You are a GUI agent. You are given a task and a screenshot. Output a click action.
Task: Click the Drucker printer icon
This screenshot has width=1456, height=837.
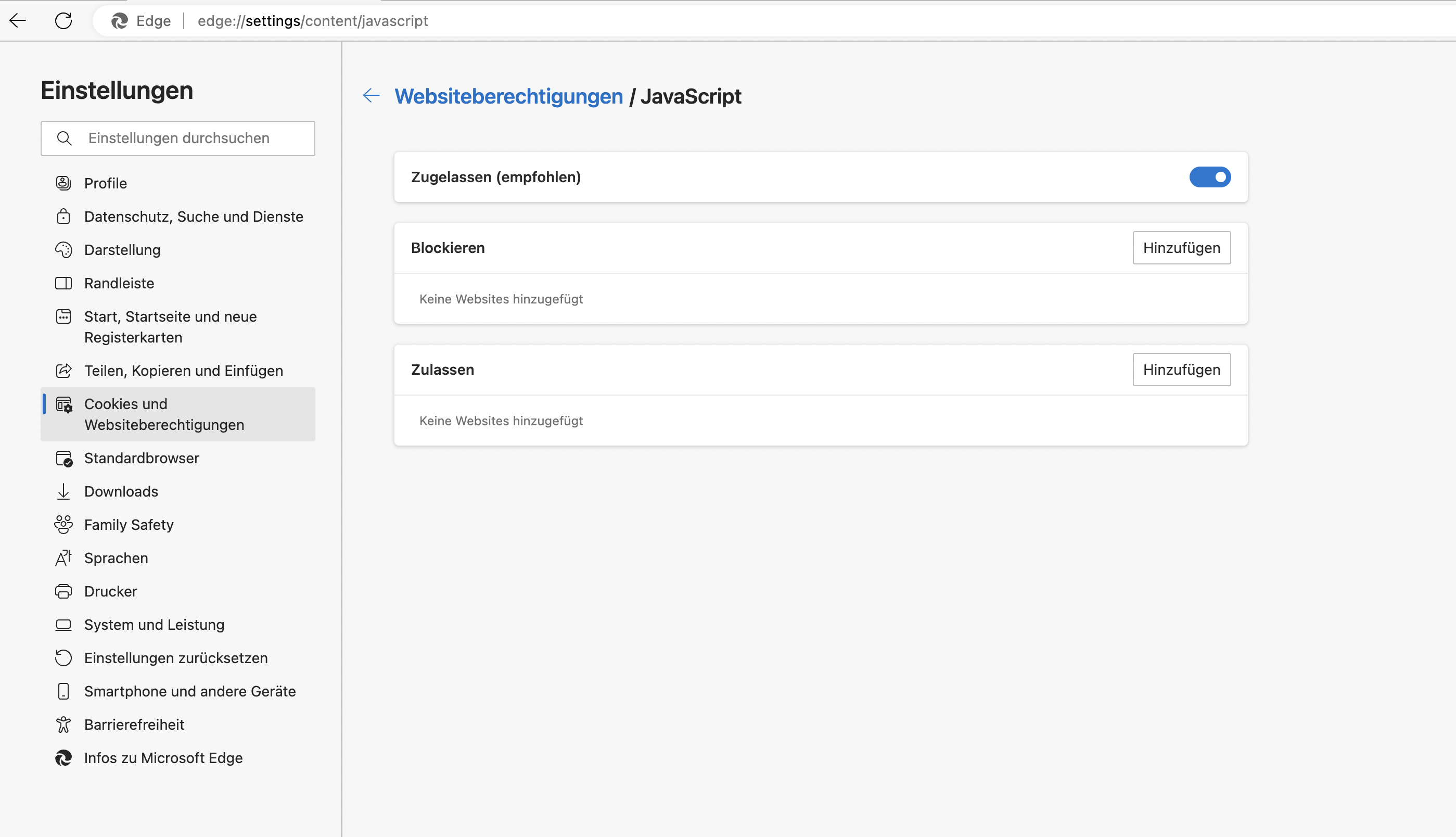pos(63,591)
